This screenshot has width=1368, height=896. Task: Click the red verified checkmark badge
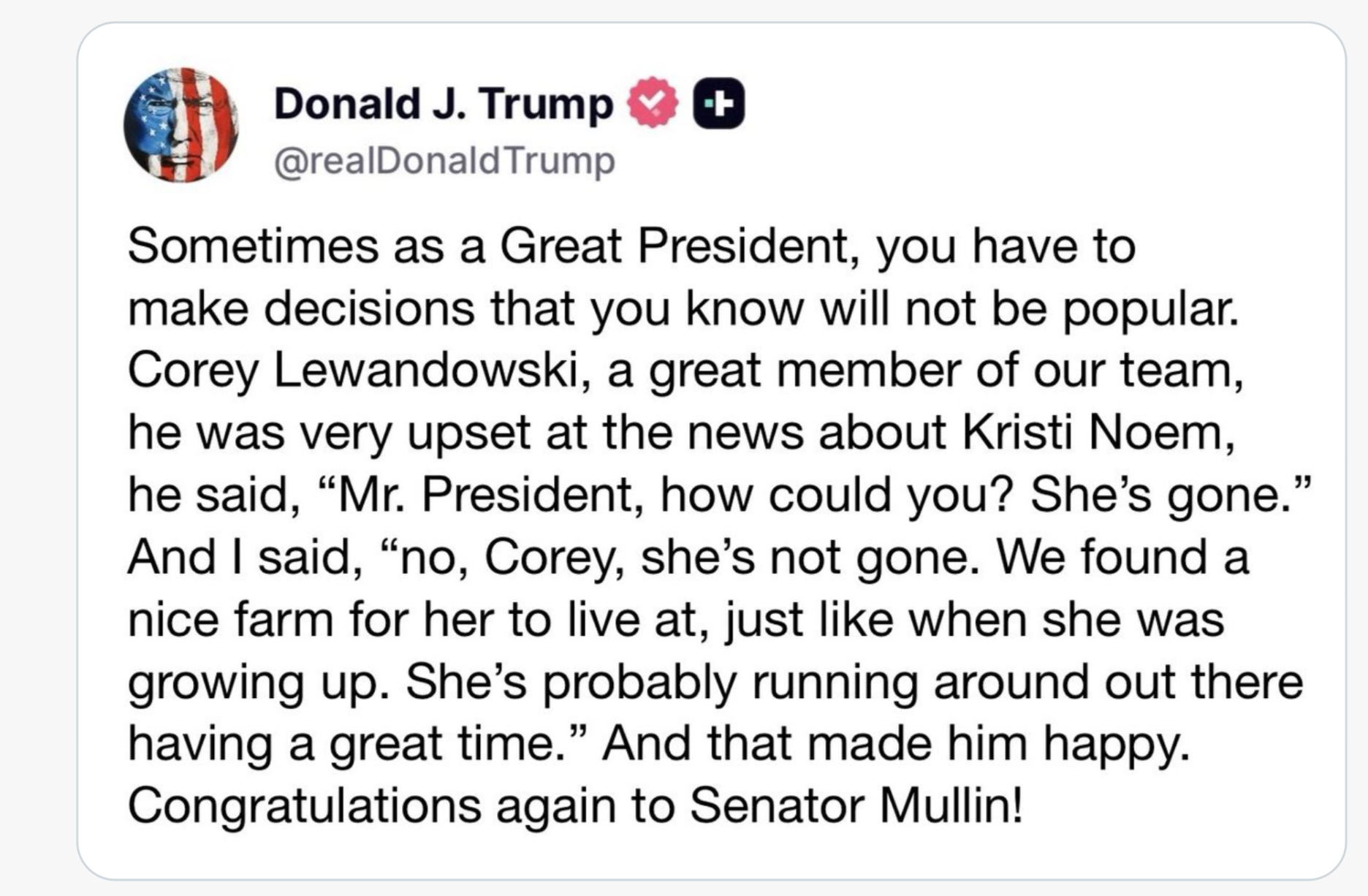[x=653, y=103]
